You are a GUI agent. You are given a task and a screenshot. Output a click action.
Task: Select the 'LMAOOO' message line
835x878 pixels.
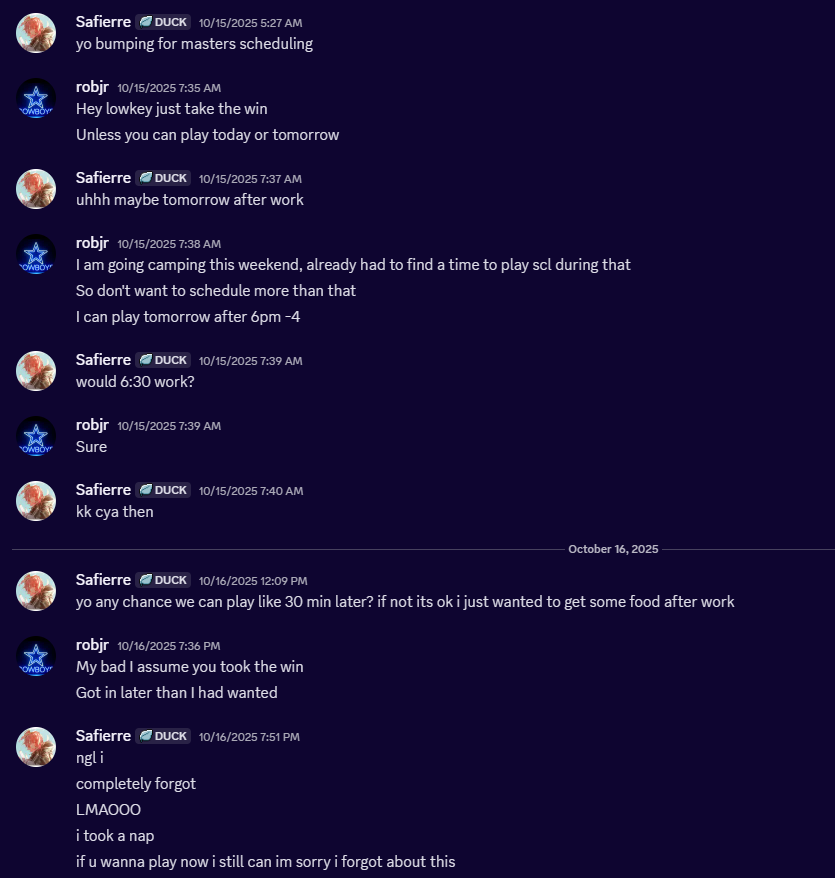108,809
